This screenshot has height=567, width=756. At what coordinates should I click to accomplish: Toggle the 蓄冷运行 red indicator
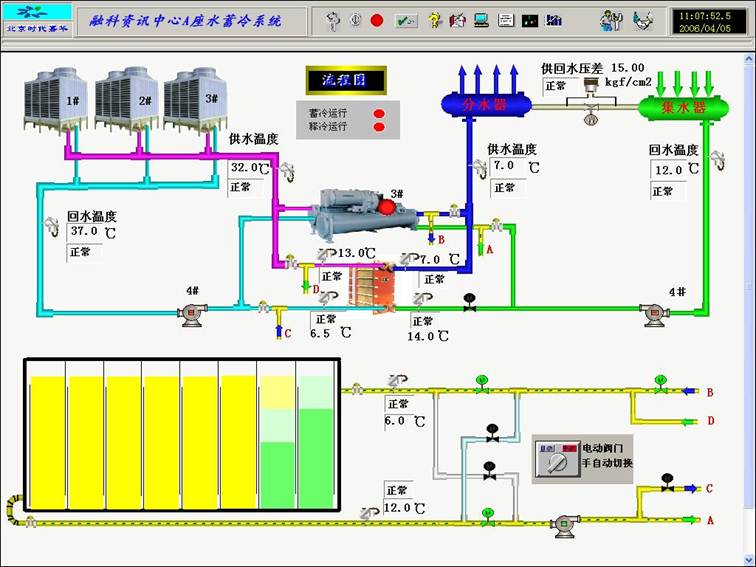click(x=379, y=111)
